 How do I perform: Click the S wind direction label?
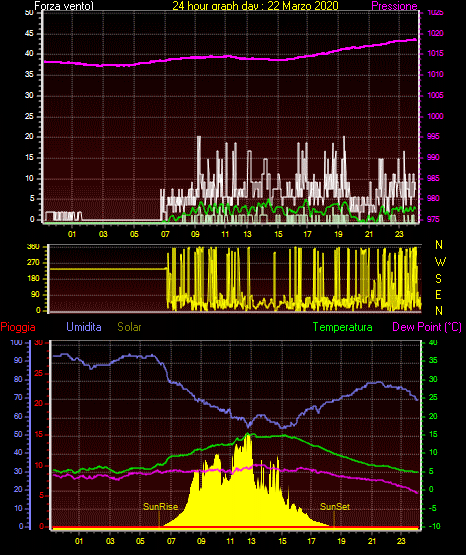click(438, 279)
